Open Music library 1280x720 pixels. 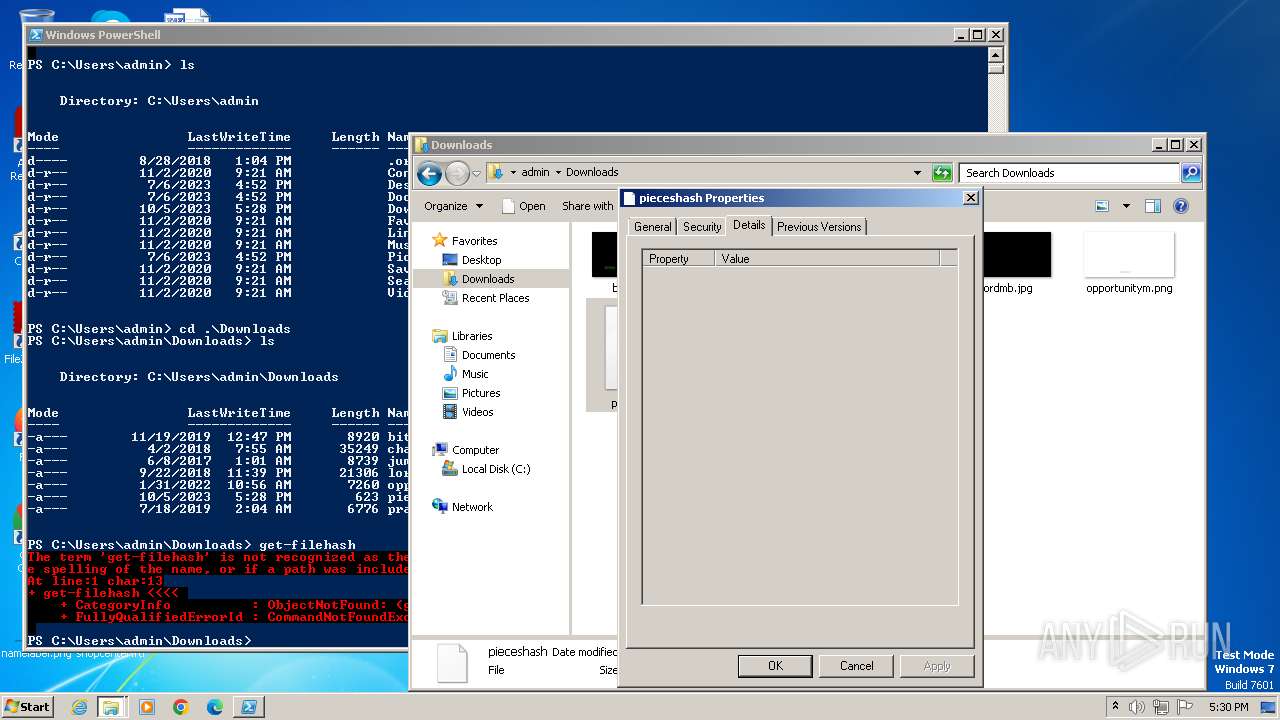click(475, 374)
